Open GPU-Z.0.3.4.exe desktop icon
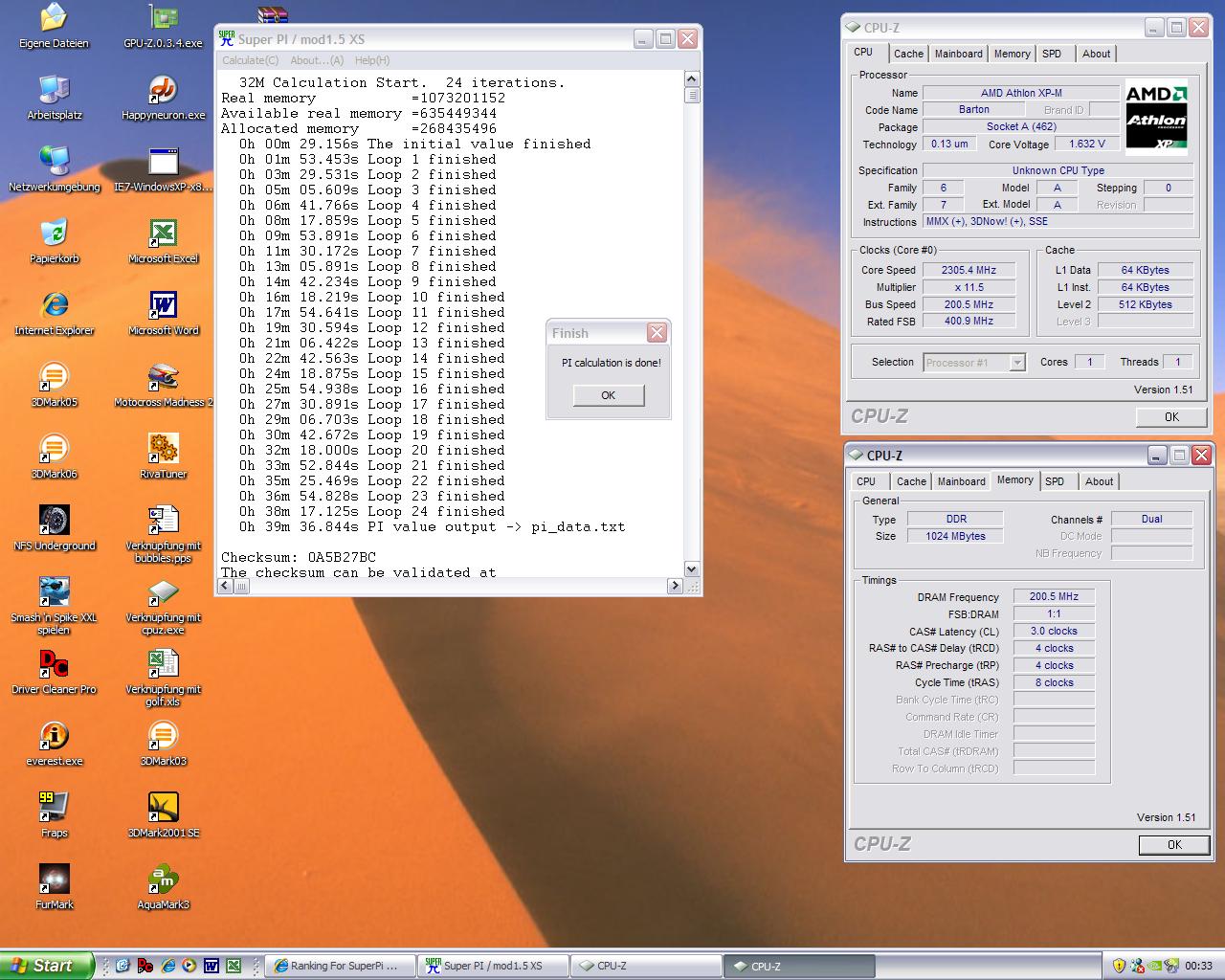Image resolution: width=1225 pixels, height=980 pixels. click(163, 26)
